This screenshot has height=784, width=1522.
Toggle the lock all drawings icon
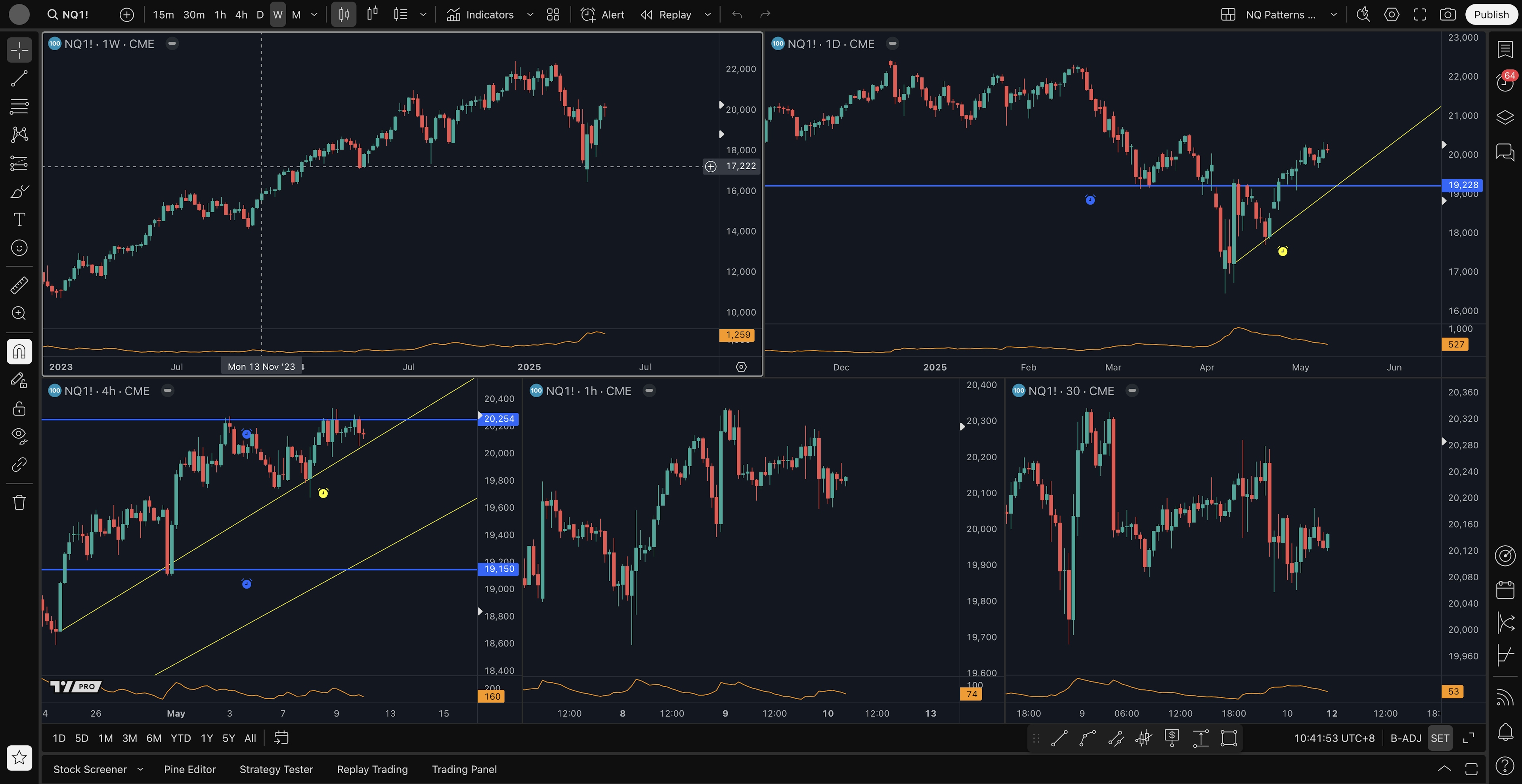click(x=19, y=408)
